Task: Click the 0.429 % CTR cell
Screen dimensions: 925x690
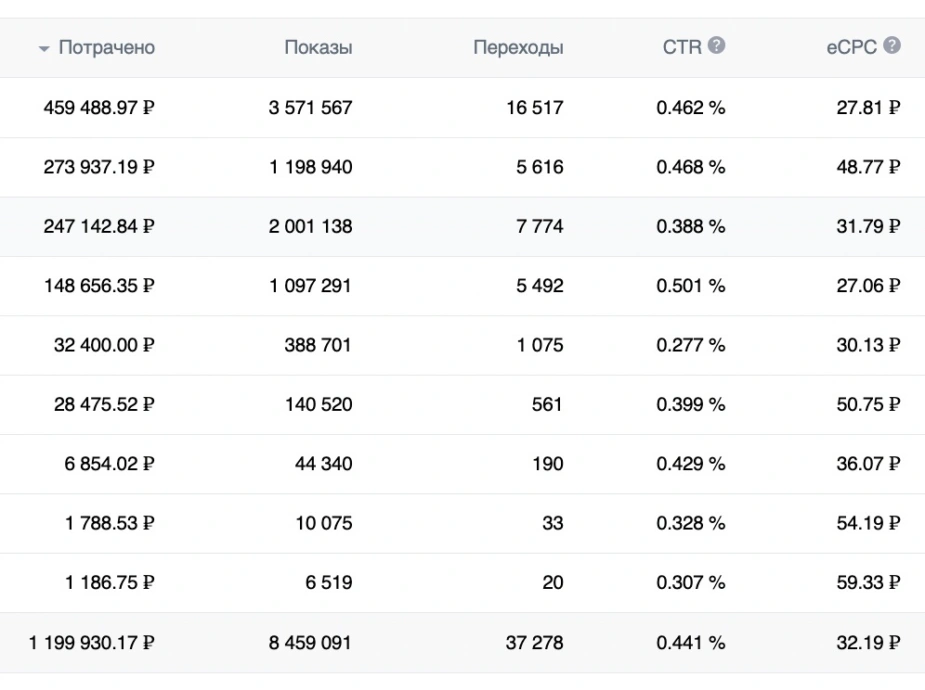Action: 691,464
